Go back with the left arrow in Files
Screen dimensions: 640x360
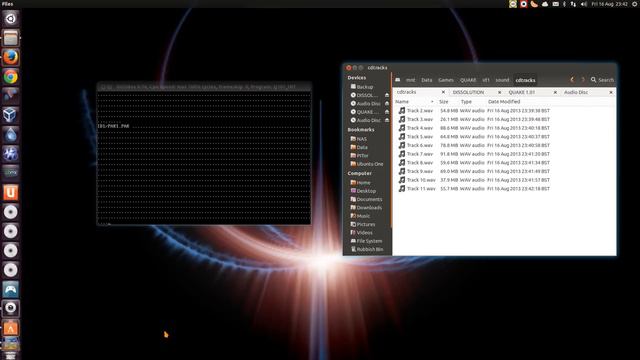572,80
